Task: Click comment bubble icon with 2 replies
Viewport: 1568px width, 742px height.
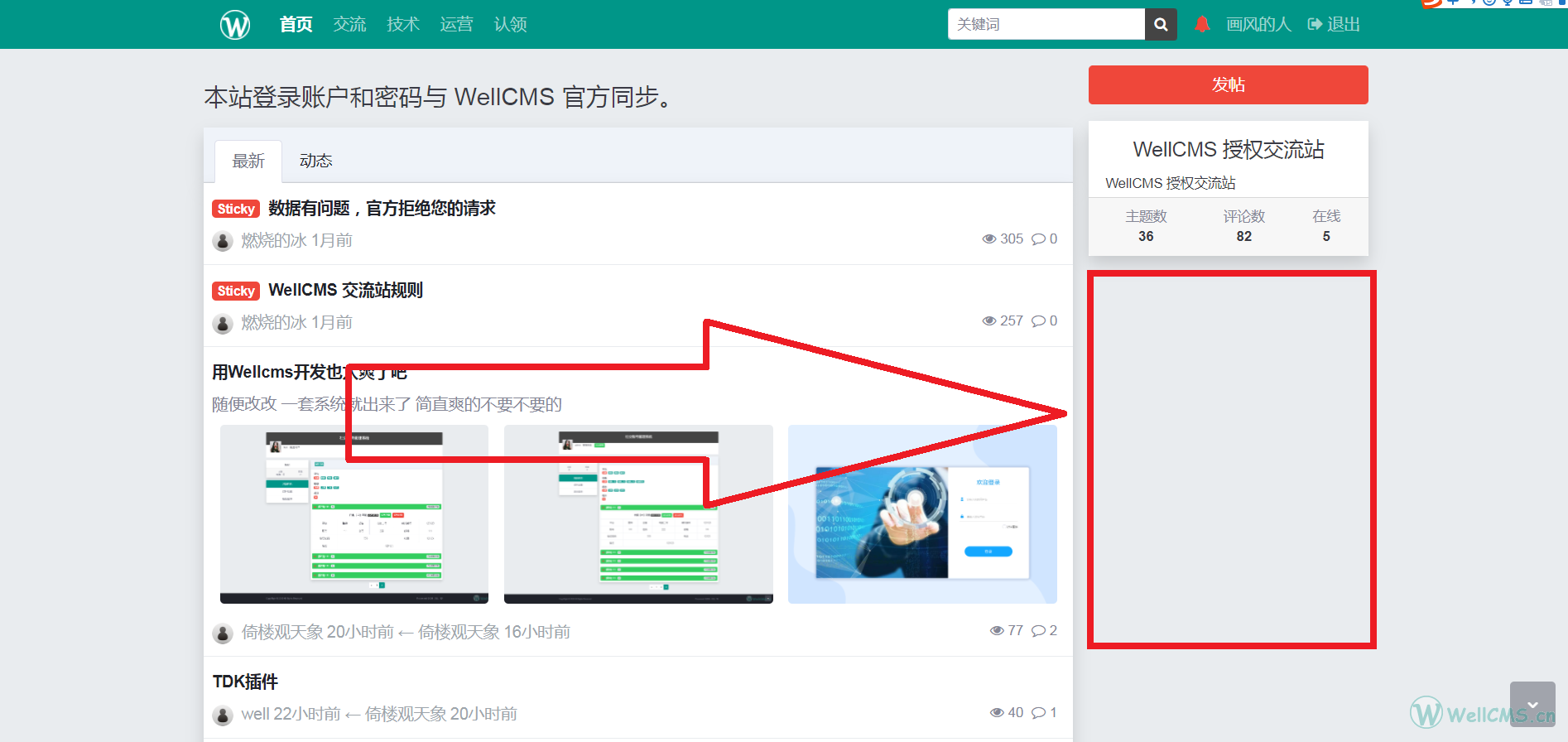Action: pos(1038,630)
